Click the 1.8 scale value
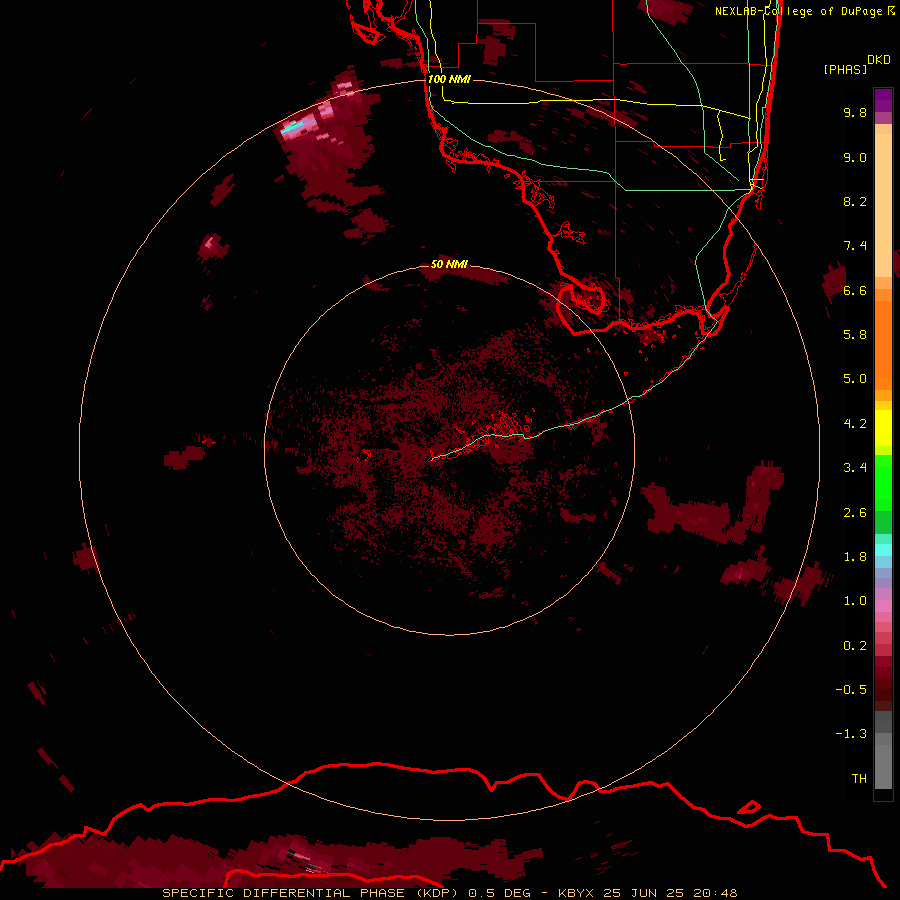This screenshot has height=900, width=900. pos(855,557)
